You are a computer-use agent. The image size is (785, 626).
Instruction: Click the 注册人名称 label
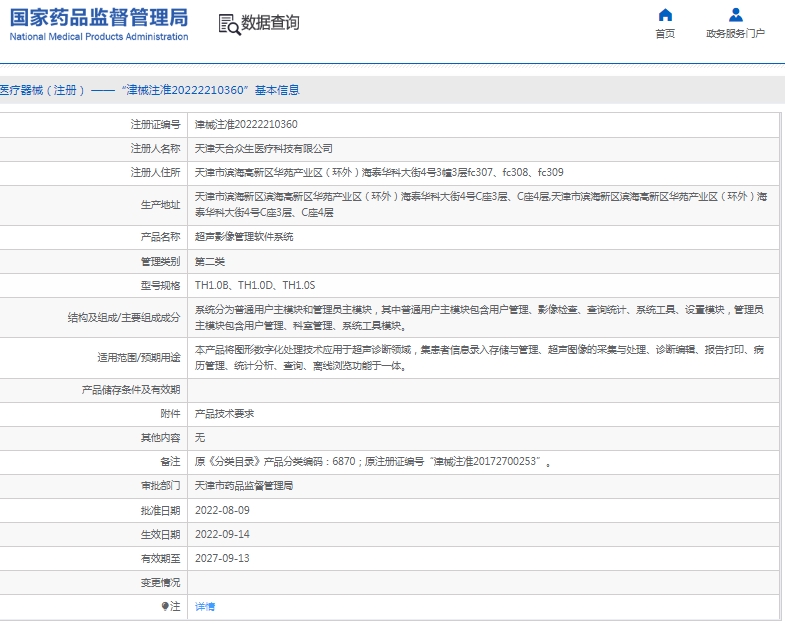coord(155,148)
